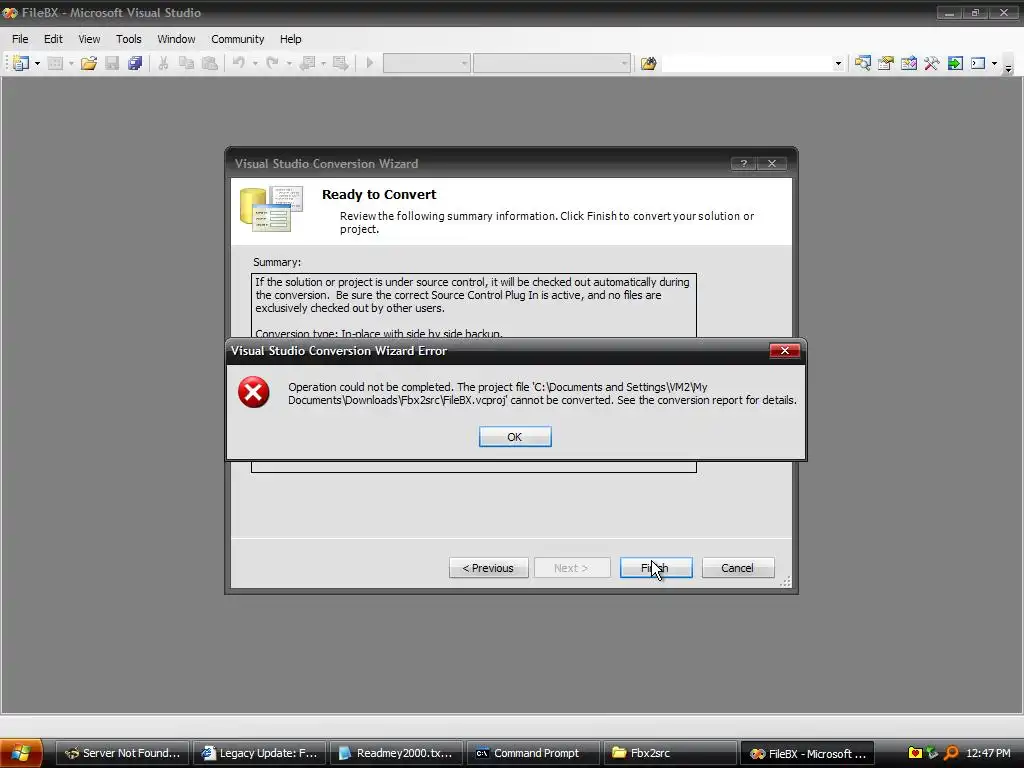Click the Command Window toolbar icon
The image size is (1024, 768).
[x=978, y=63]
